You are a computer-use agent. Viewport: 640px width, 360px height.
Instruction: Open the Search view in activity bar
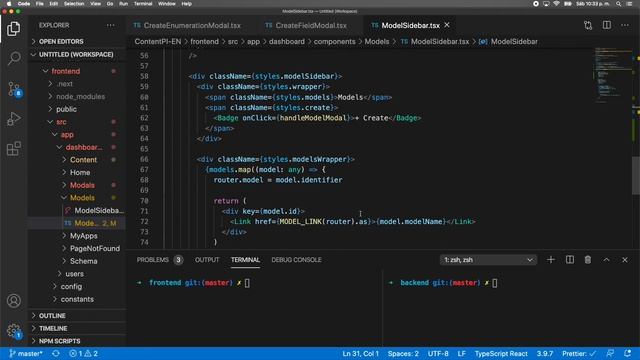13,58
